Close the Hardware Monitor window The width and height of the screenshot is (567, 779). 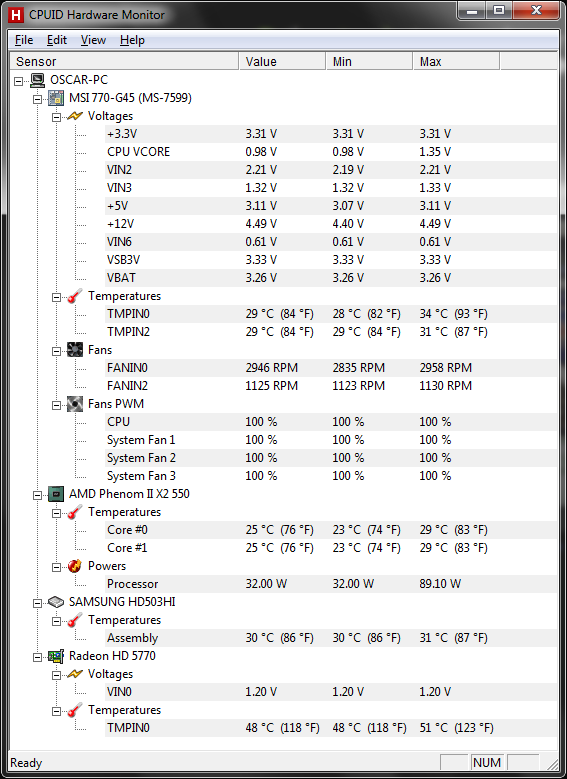536,11
